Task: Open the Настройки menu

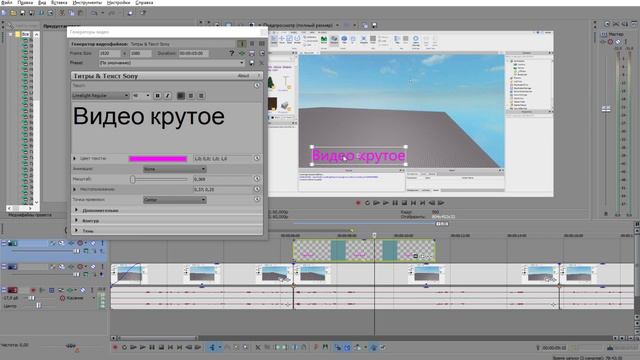Action: coord(118,2)
